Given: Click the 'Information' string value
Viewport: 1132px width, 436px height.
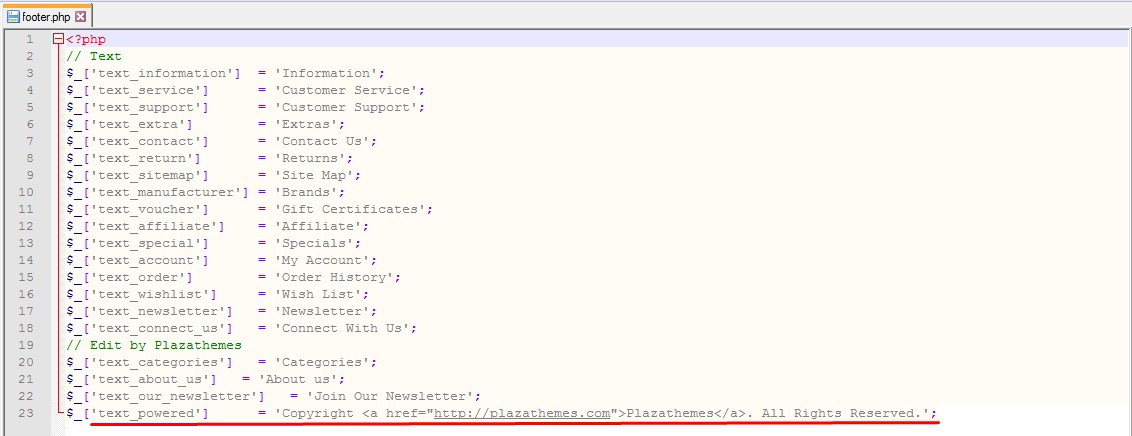Looking at the screenshot, I should (x=329, y=74).
